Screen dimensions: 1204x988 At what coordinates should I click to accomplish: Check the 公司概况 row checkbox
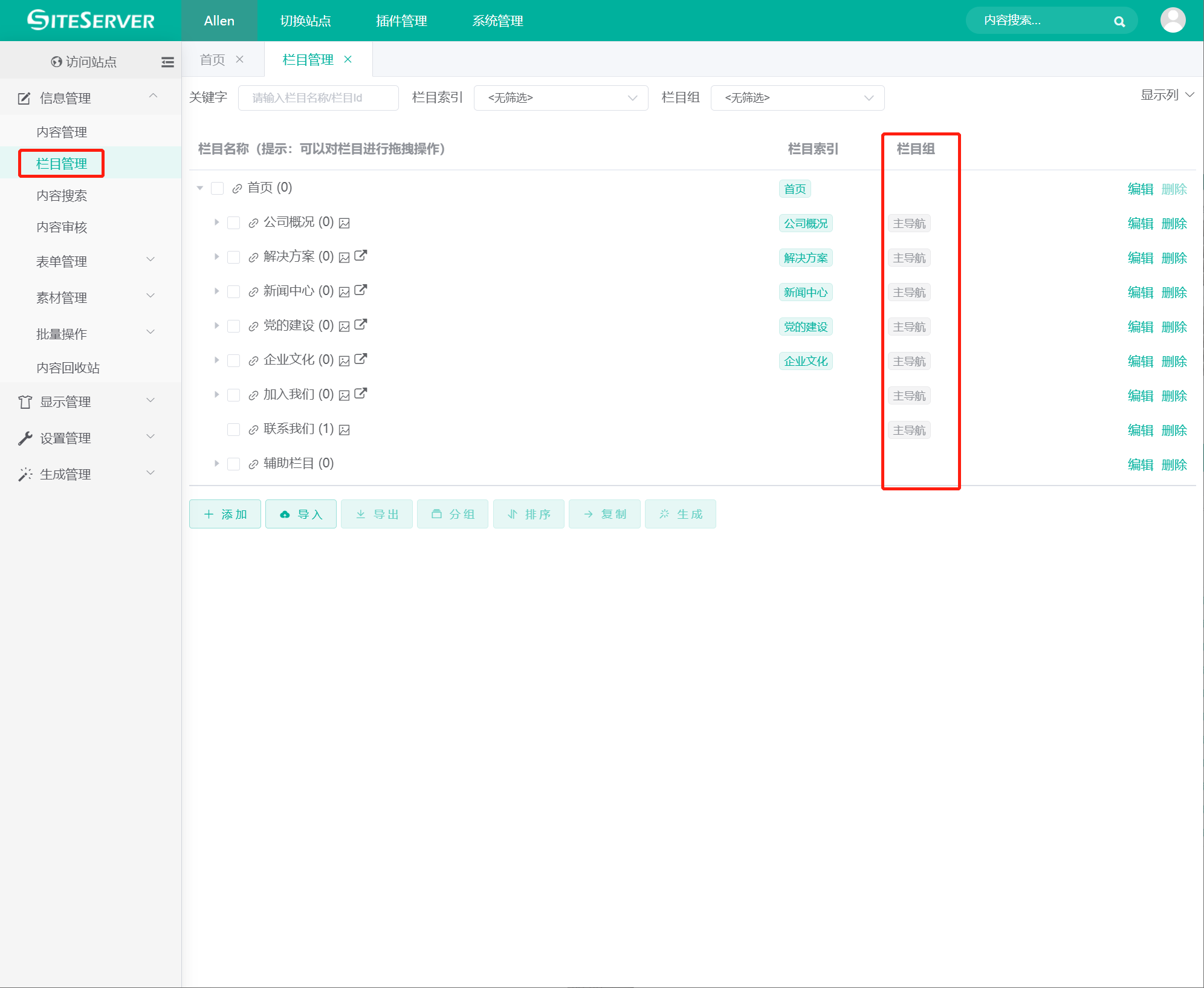[233, 223]
